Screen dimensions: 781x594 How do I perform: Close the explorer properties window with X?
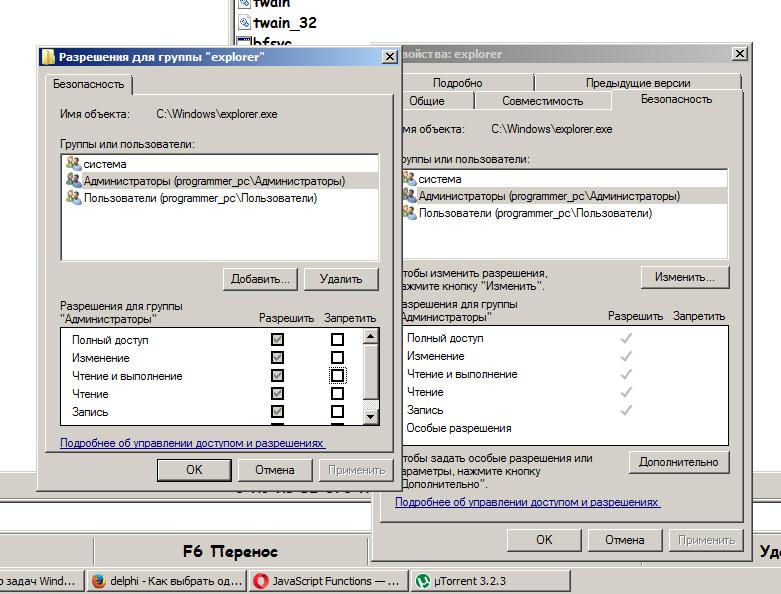(740, 53)
